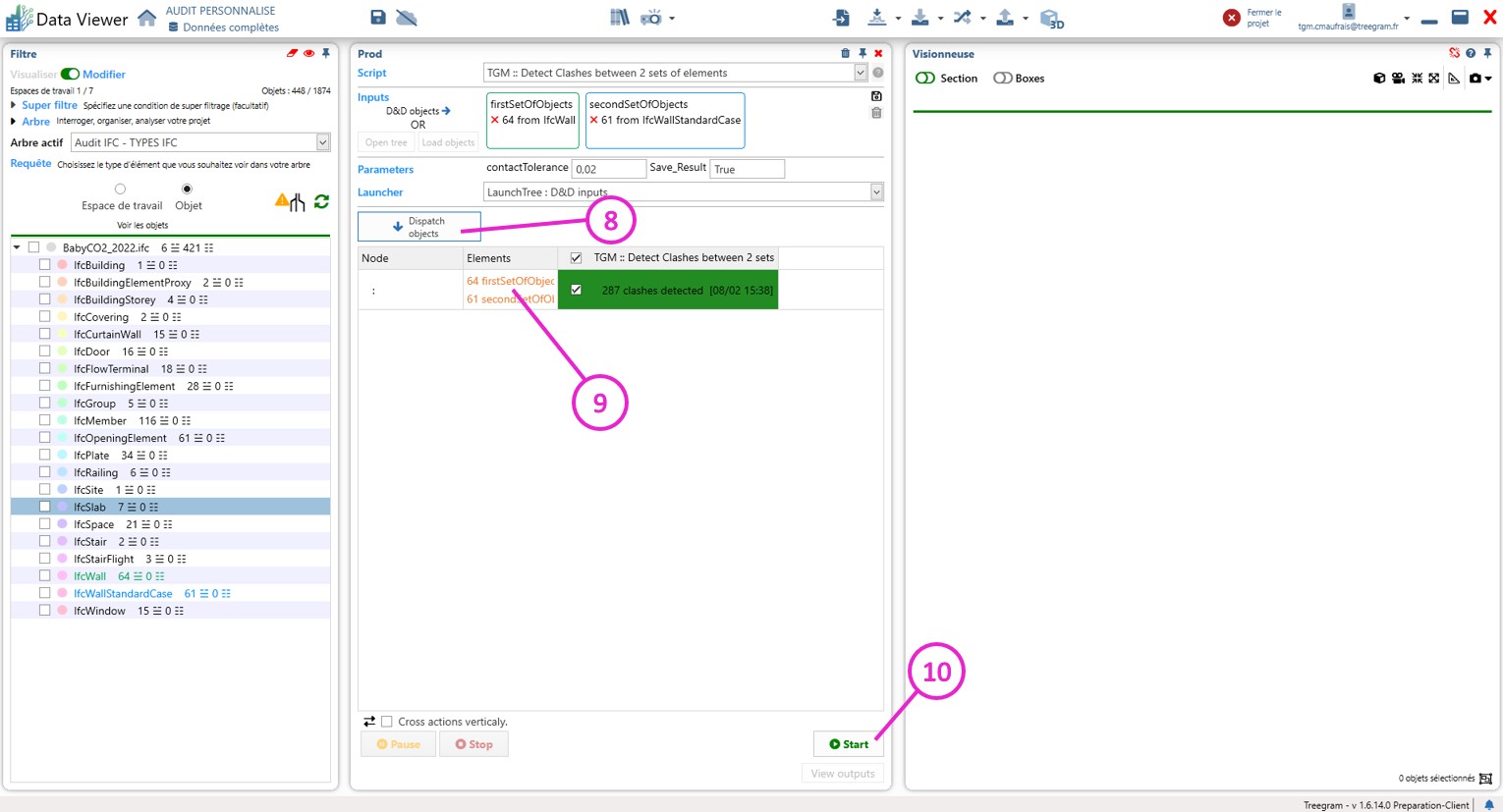Select the Espace de travail radio button
Image resolution: width=1503 pixels, height=812 pixels.
pos(120,189)
